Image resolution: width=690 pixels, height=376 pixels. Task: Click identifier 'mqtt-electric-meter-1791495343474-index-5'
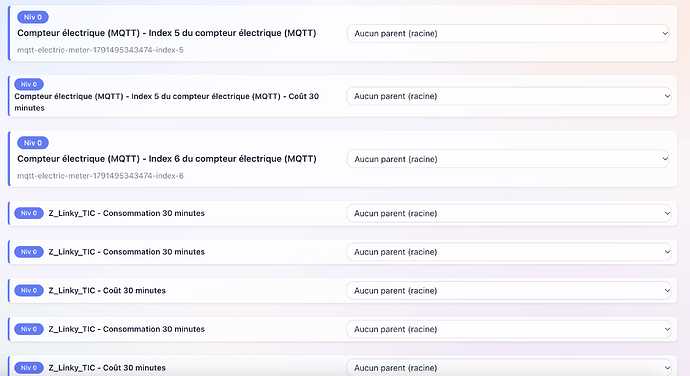(x=100, y=50)
